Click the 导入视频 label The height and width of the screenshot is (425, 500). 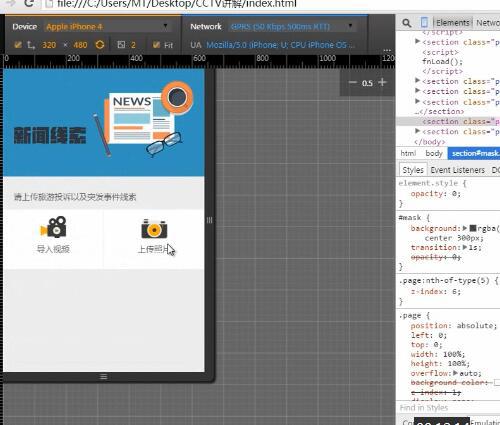(x=53, y=249)
